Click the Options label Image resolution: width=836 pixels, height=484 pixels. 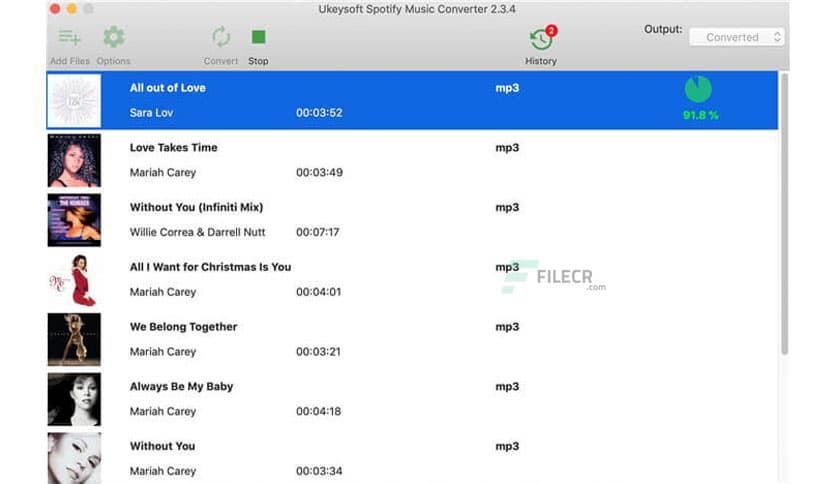113,61
